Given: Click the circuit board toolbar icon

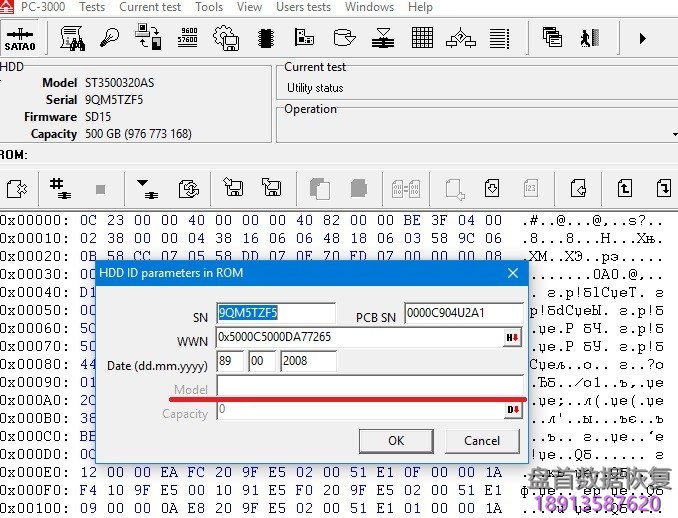Looking at the screenshot, I should (x=304, y=37).
